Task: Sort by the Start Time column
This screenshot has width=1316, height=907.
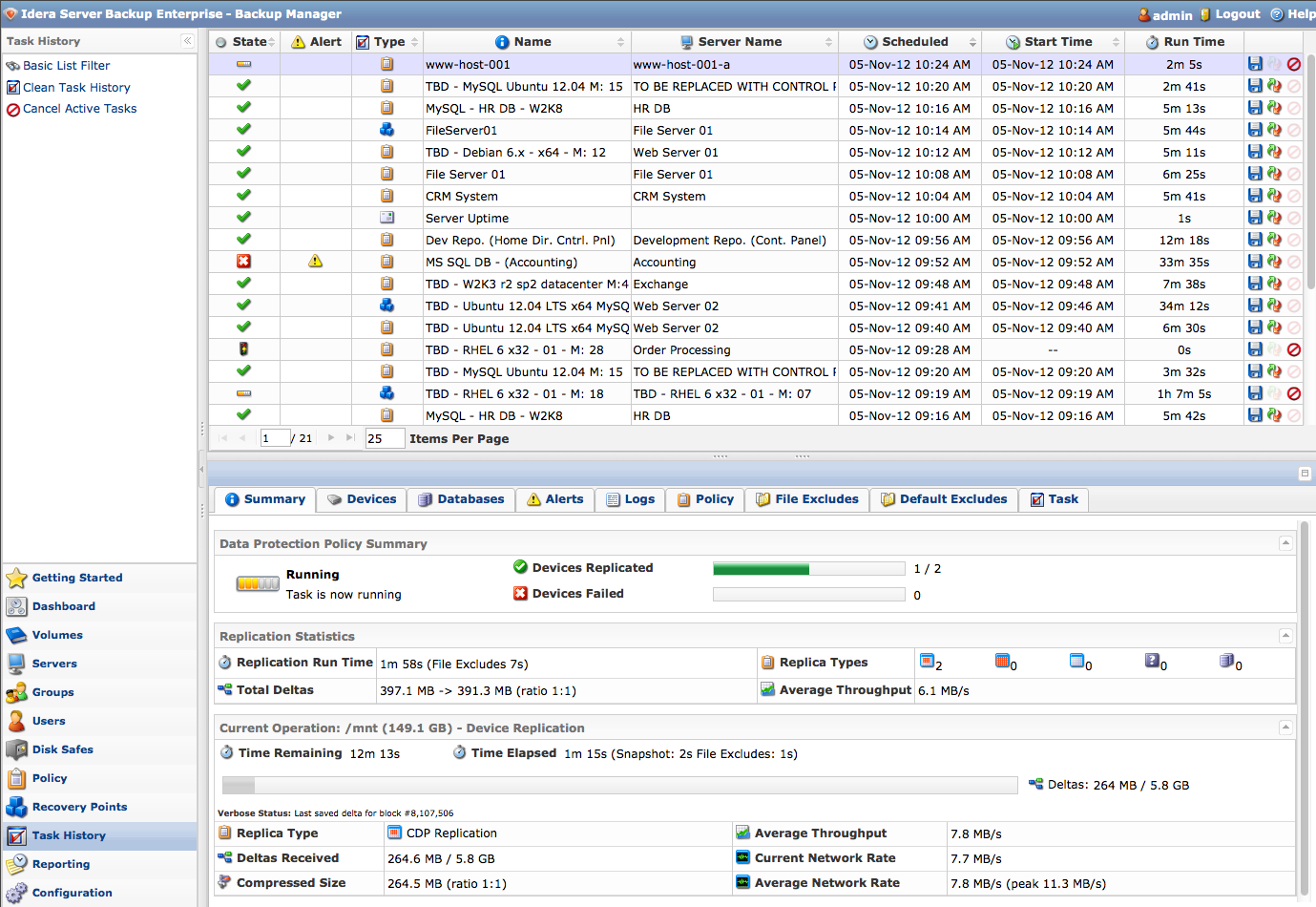Action: click(x=1053, y=42)
